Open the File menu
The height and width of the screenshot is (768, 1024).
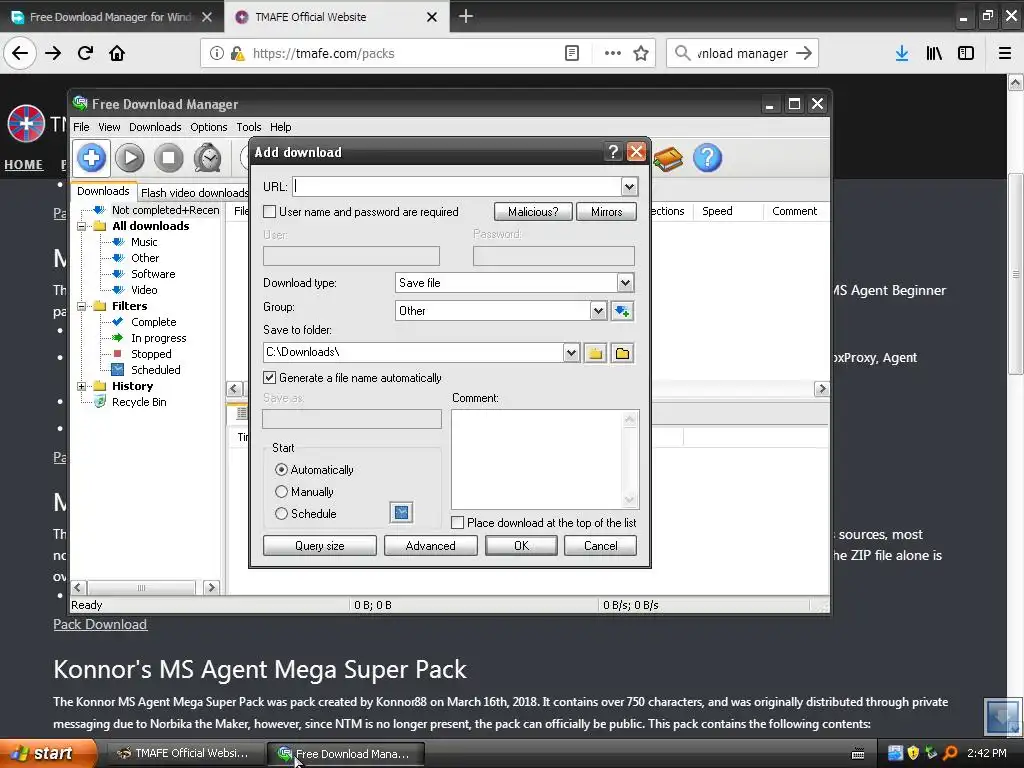point(81,127)
